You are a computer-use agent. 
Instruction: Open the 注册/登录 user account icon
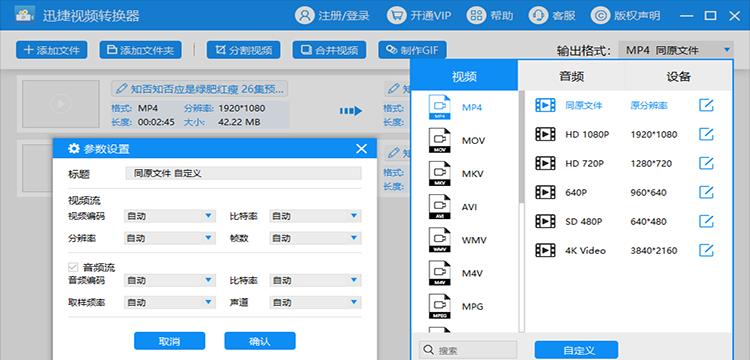click(304, 15)
